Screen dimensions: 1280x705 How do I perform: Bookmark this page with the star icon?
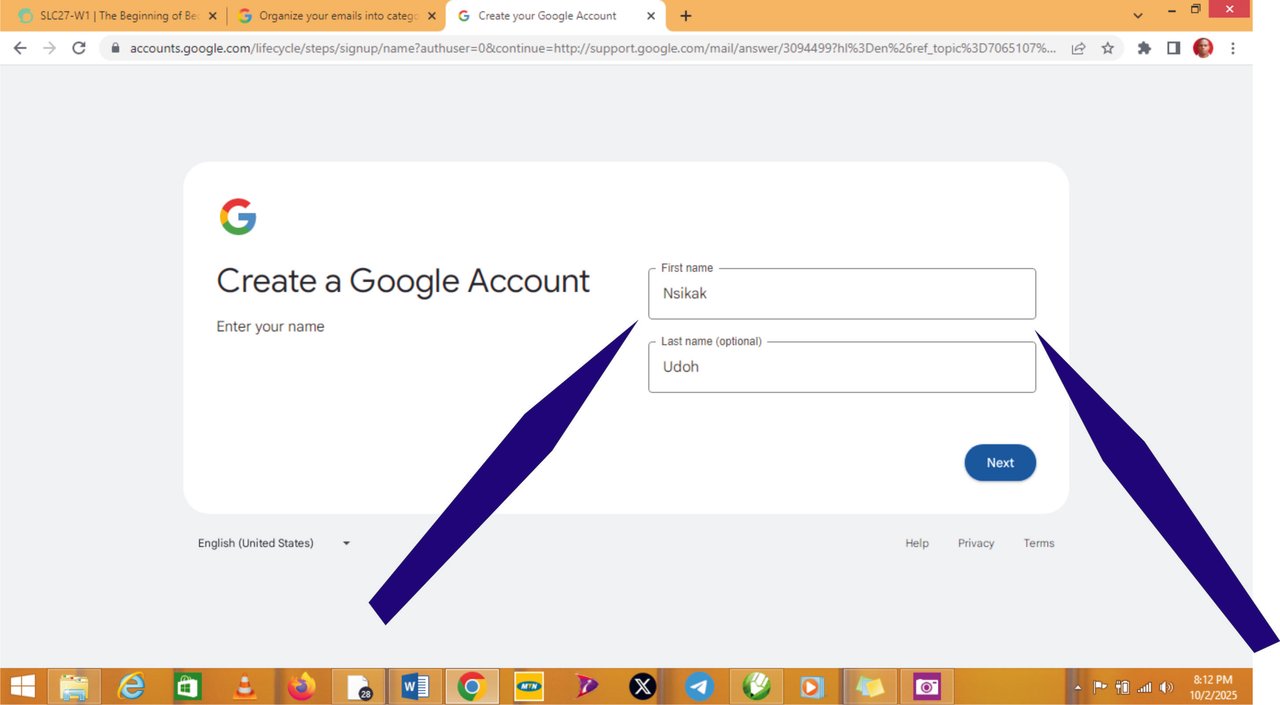1108,48
